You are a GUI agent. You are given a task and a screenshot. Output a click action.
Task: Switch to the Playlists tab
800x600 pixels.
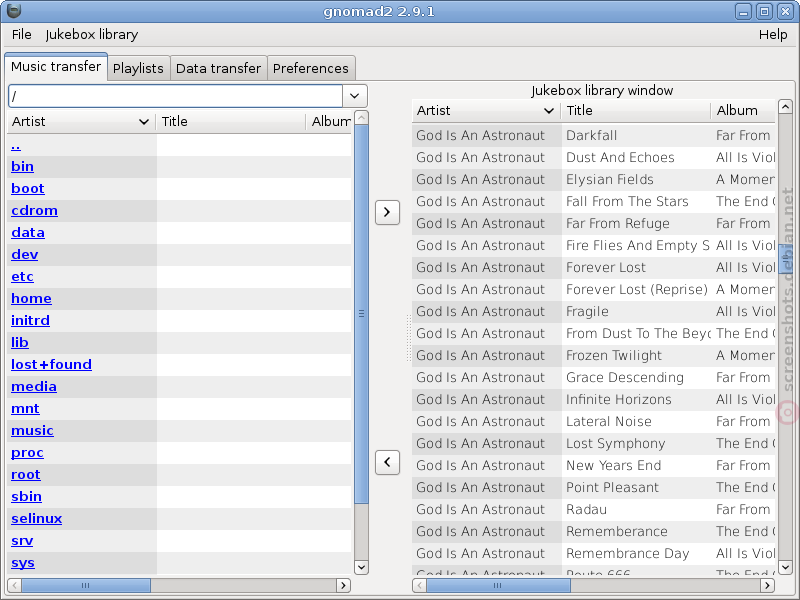(x=138, y=68)
